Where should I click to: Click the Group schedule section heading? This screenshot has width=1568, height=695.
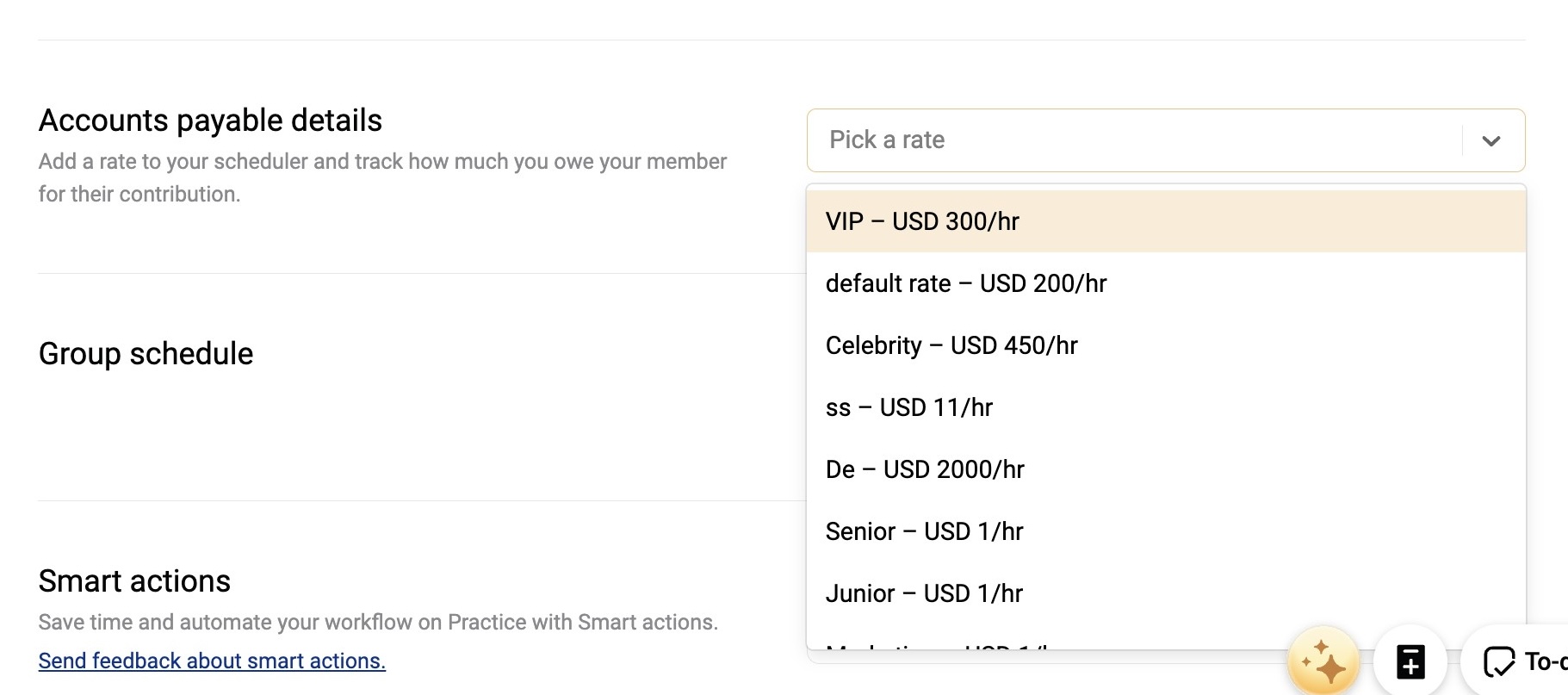[146, 354]
